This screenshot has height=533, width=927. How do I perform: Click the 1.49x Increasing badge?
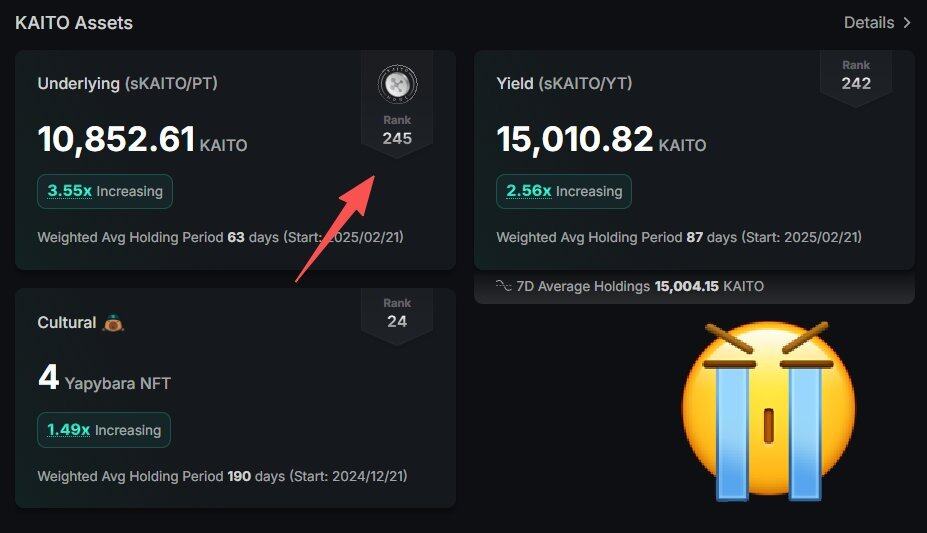104,430
